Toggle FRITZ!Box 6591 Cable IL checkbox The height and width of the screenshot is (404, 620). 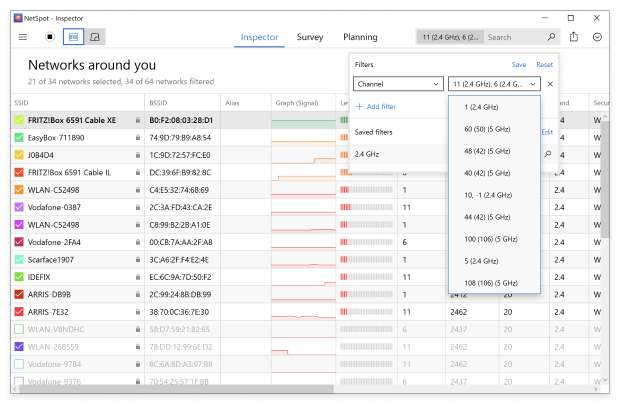click(x=19, y=172)
